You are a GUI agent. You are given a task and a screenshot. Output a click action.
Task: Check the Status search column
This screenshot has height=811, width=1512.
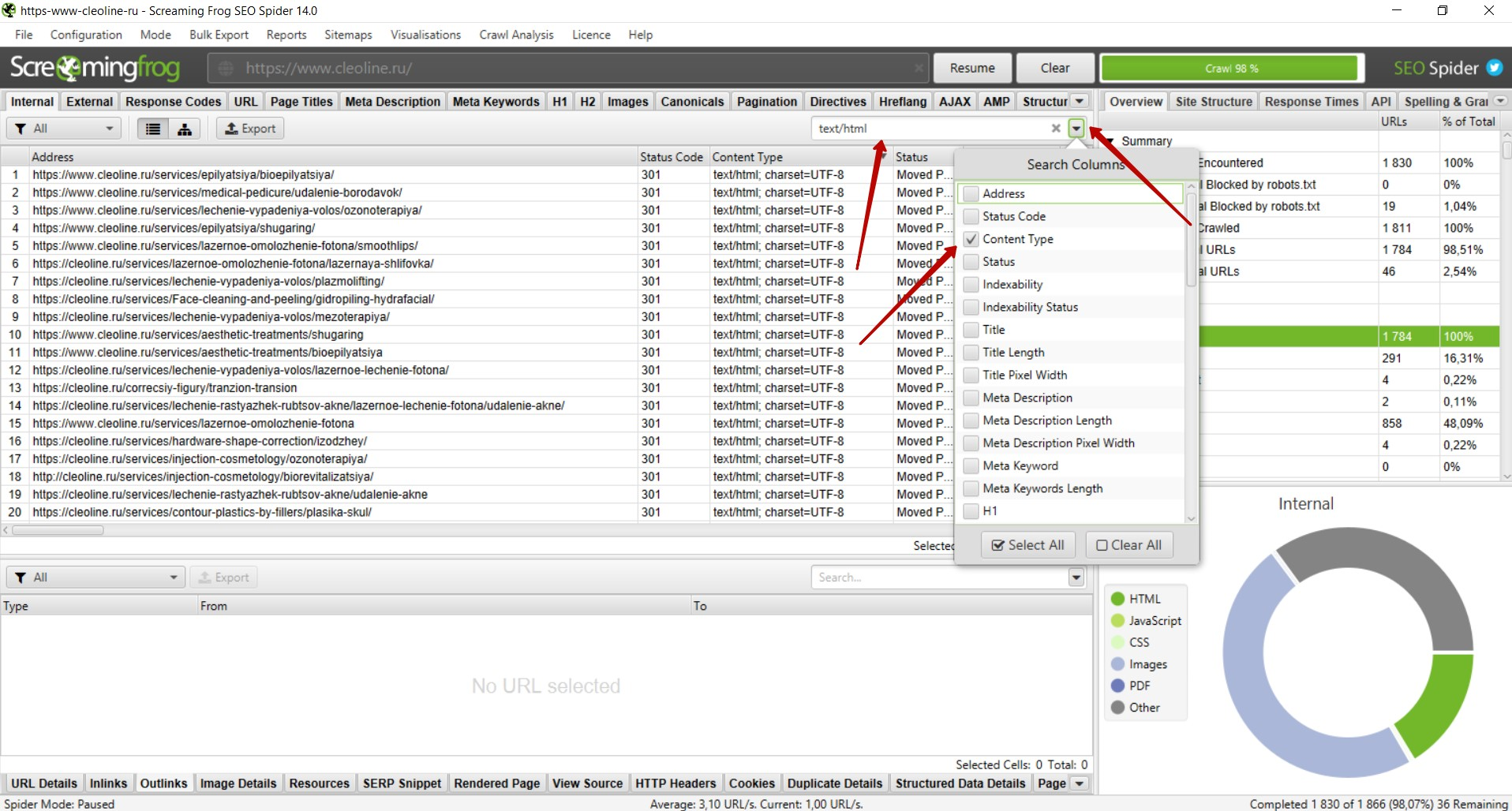pos(971,262)
